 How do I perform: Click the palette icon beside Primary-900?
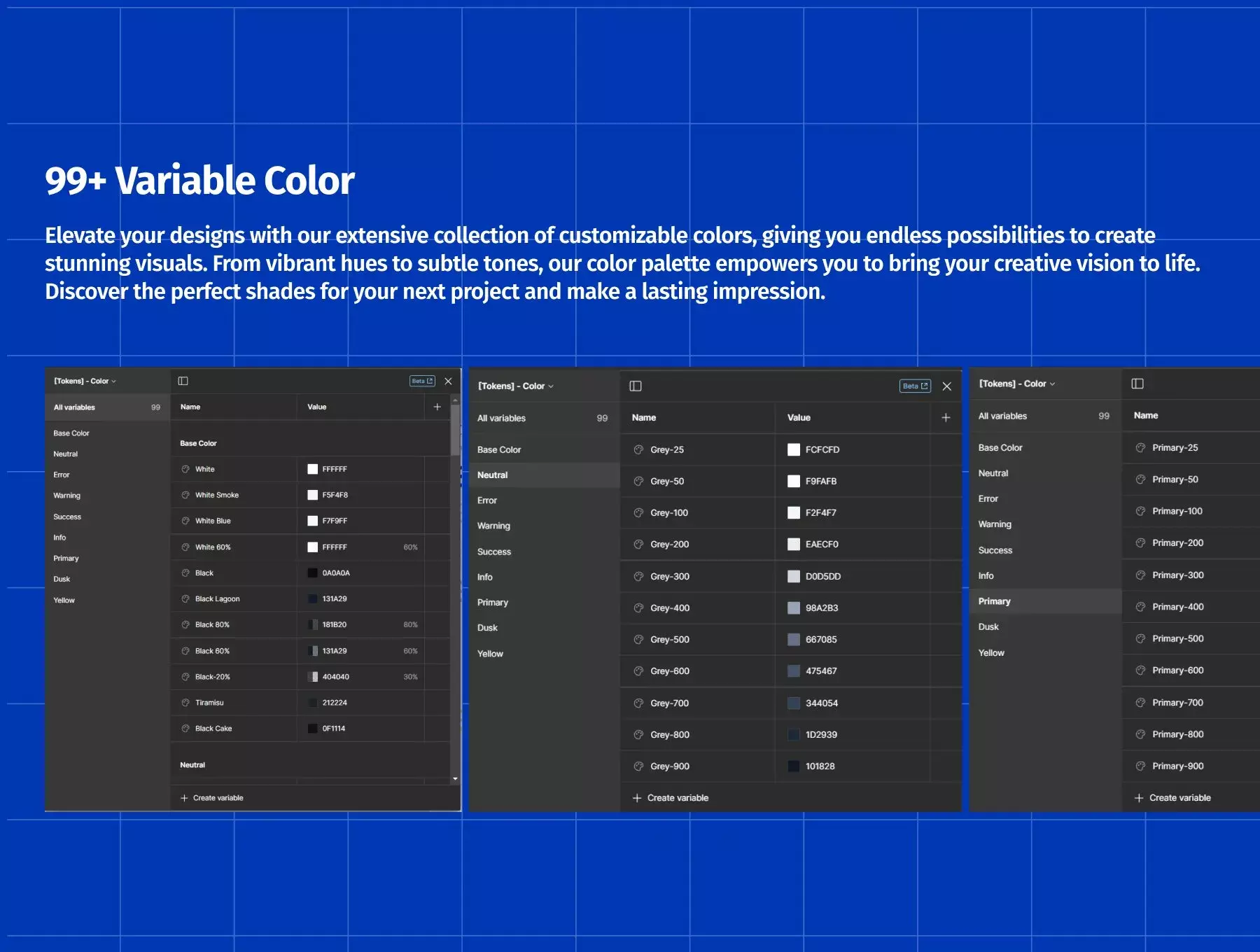pyautogui.click(x=1140, y=766)
